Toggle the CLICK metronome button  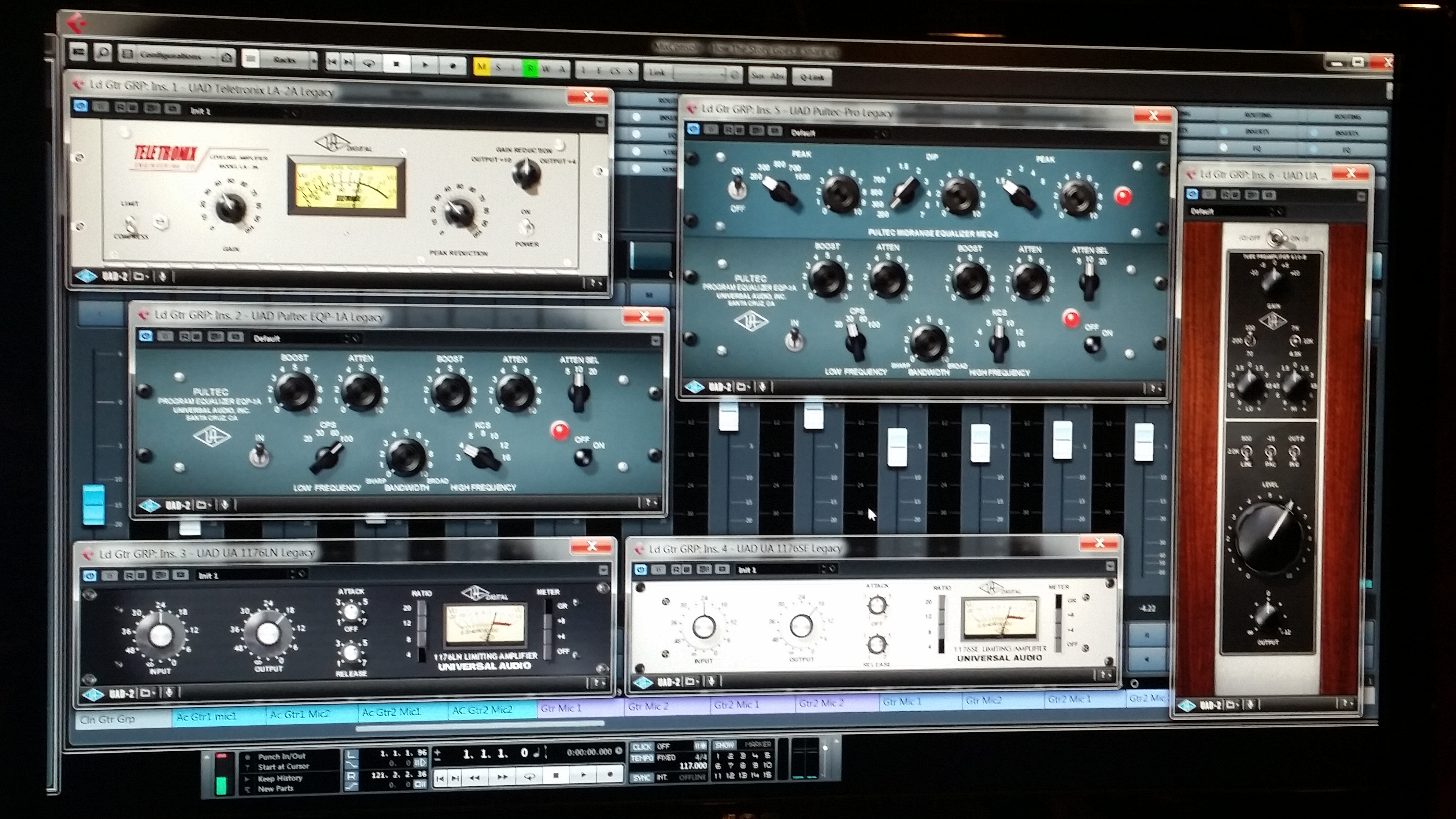pos(642,747)
